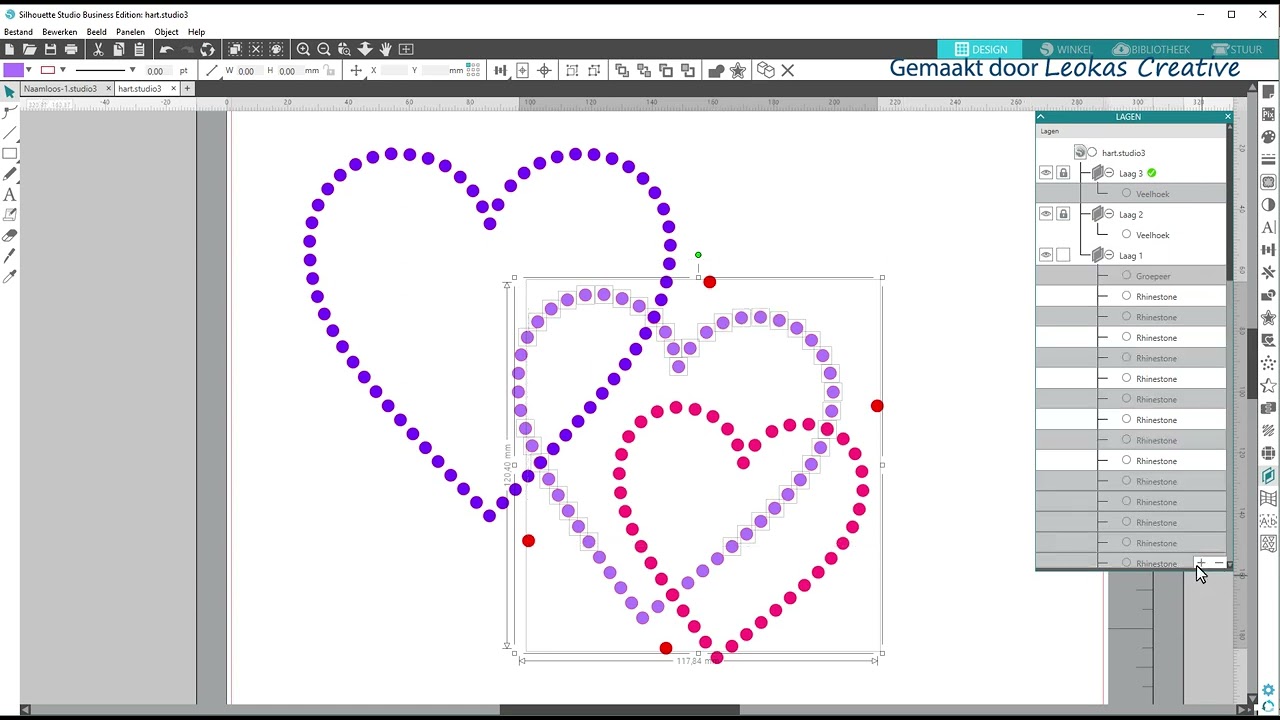Screen dimensions: 1280x720
Task: Open the fill color dropdown arrow
Action: 29,70
